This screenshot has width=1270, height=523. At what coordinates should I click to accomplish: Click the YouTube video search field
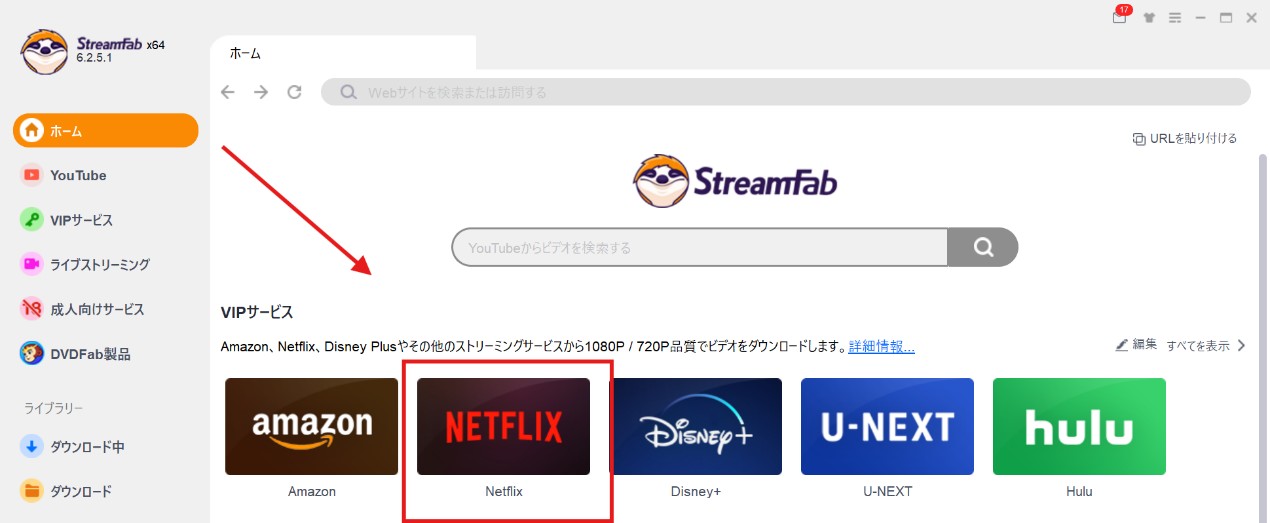click(x=699, y=247)
